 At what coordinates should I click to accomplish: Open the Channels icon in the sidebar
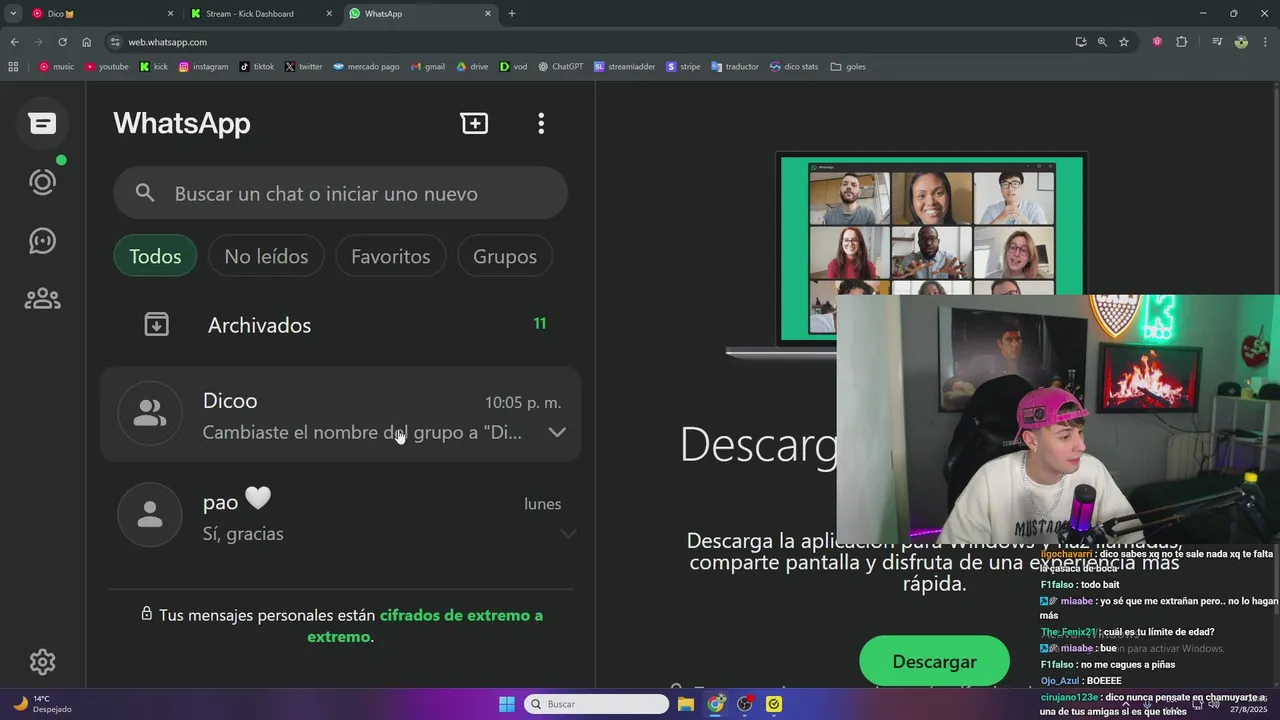coord(42,241)
